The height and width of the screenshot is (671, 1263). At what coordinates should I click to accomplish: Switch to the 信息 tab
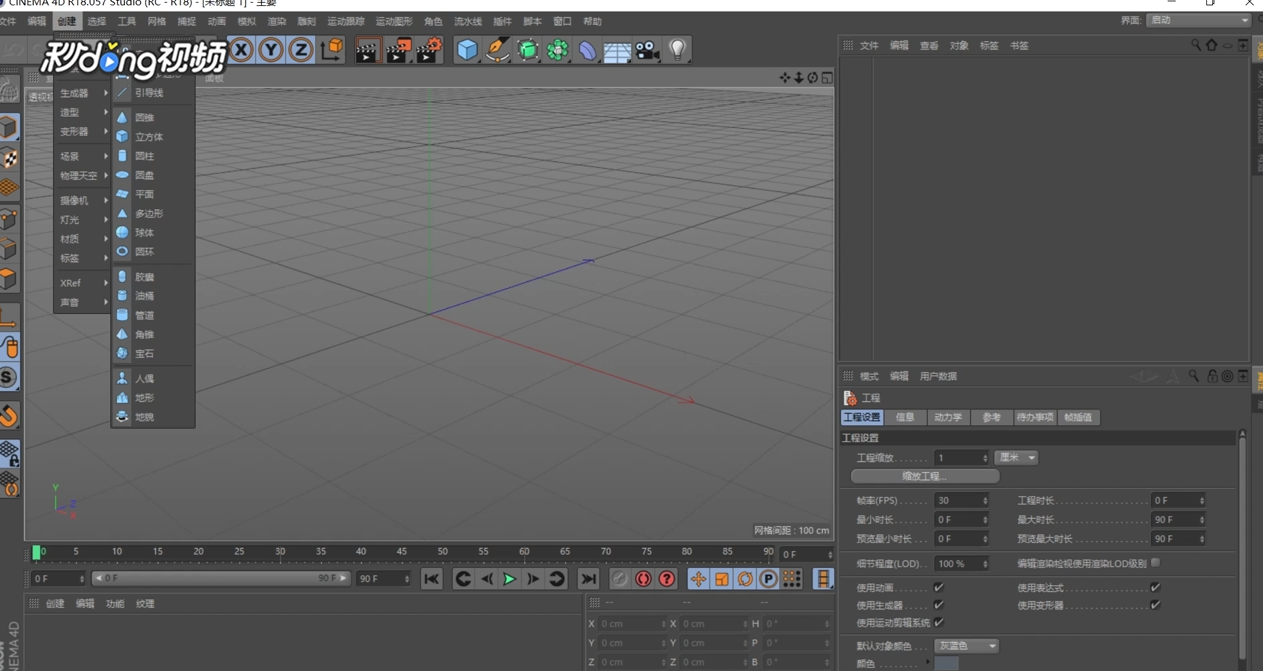(x=905, y=417)
